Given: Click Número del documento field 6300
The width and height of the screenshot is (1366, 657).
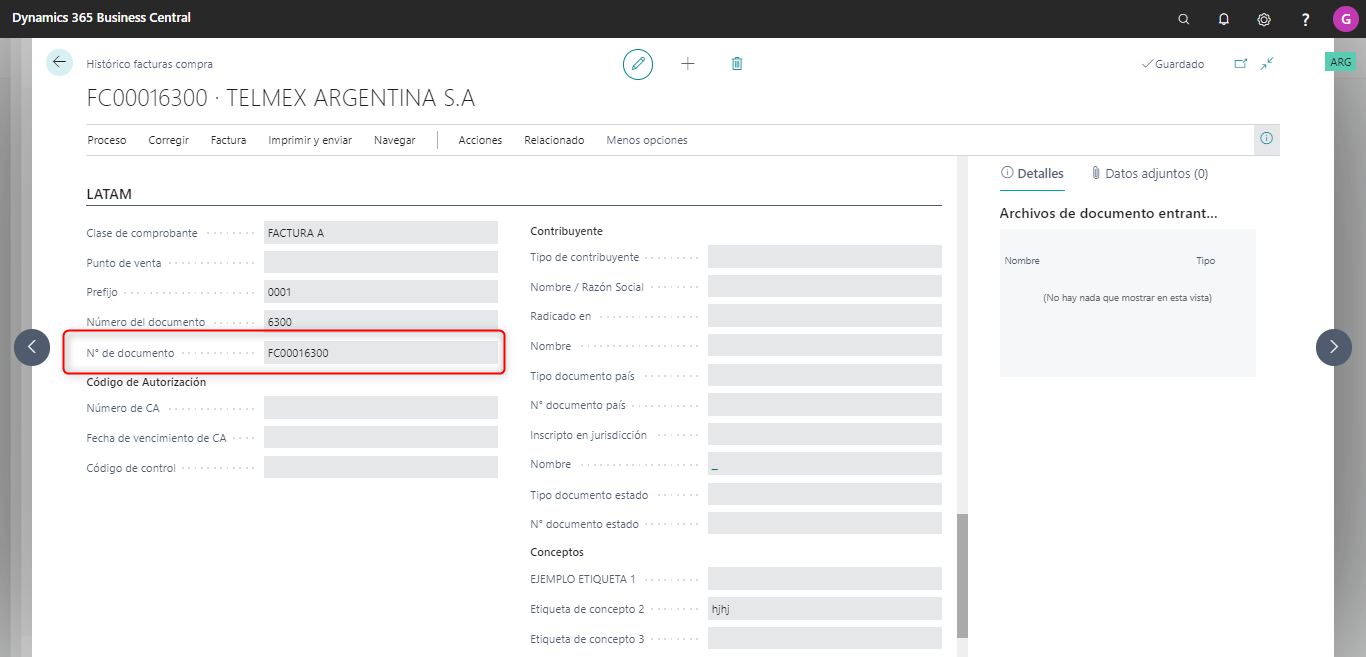Looking at the screenshot, I should click(381, 322).
